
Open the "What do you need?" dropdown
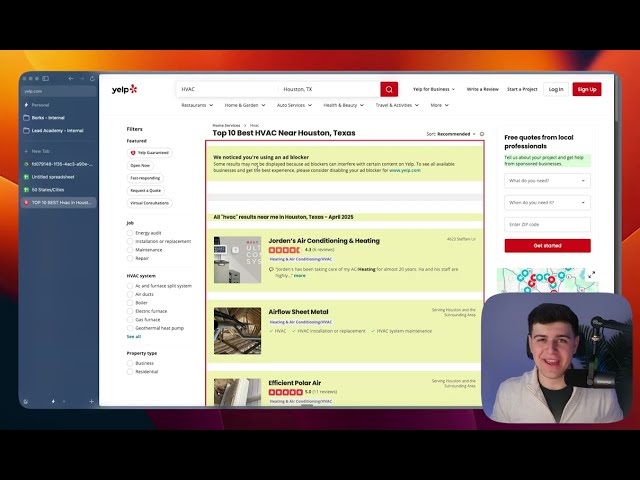click(546, 181)
